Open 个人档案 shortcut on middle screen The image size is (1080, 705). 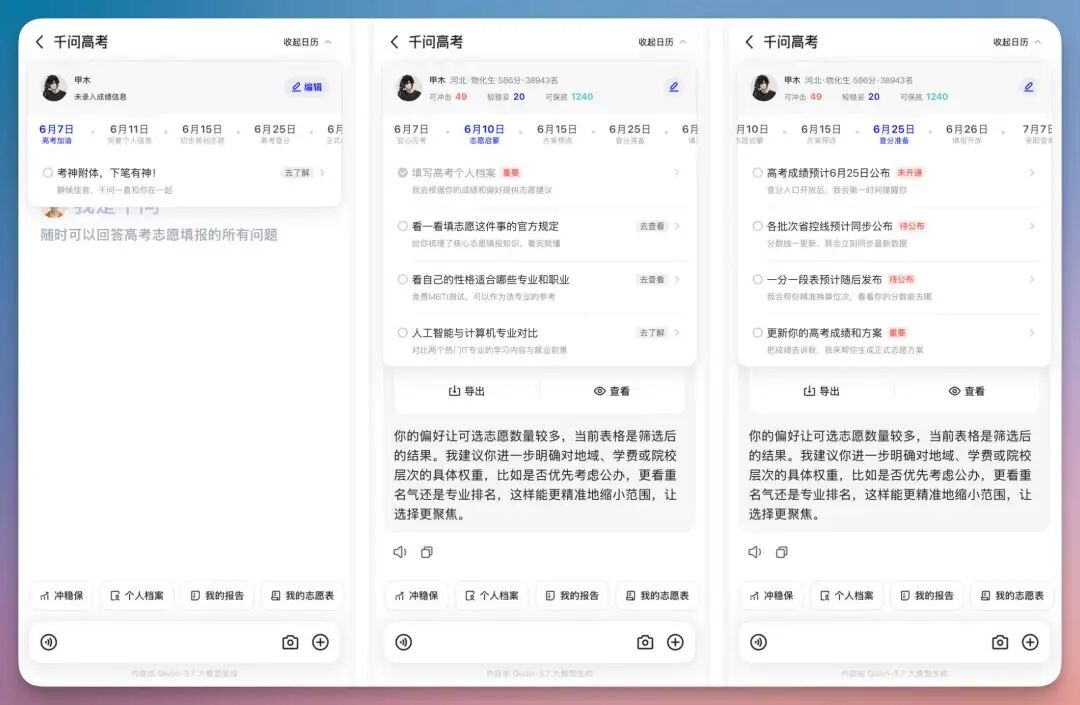pos(492,596)
